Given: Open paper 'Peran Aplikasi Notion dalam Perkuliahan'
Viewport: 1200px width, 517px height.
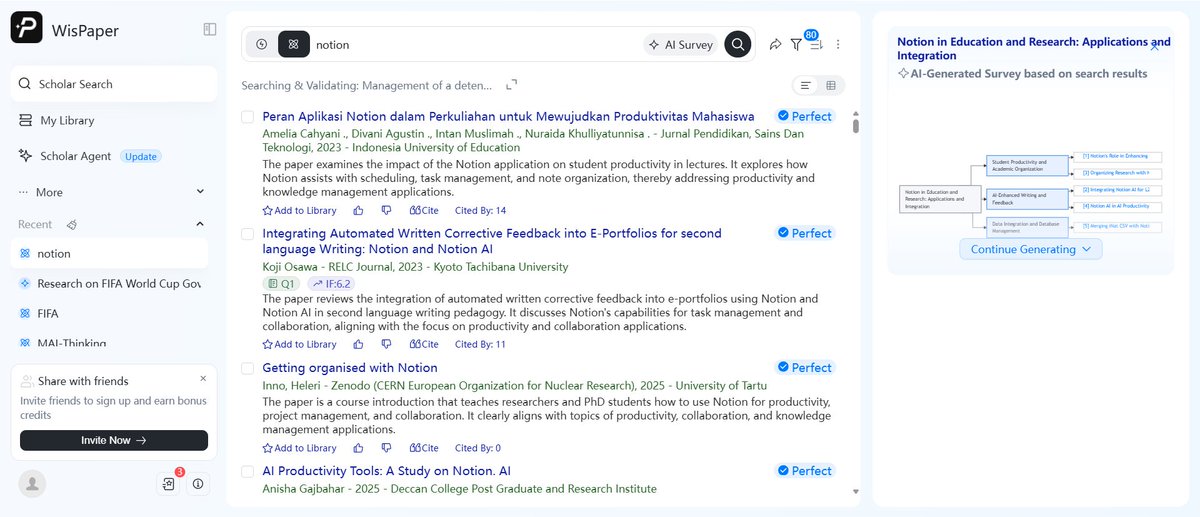Looking at the screenshot, I should click(x=508, y=116).
